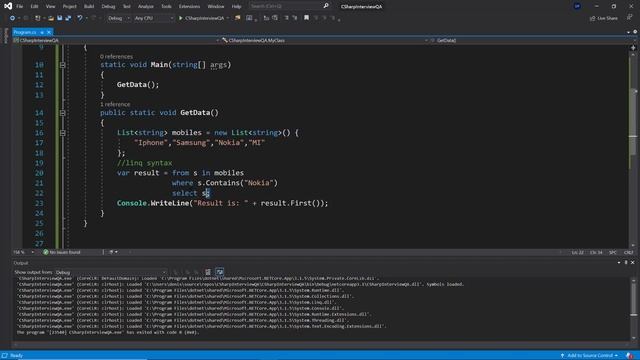The height and width of the screenshot is (360, 640).
Task: Click the "Nokia" string in Contains call
Action: 259,183
